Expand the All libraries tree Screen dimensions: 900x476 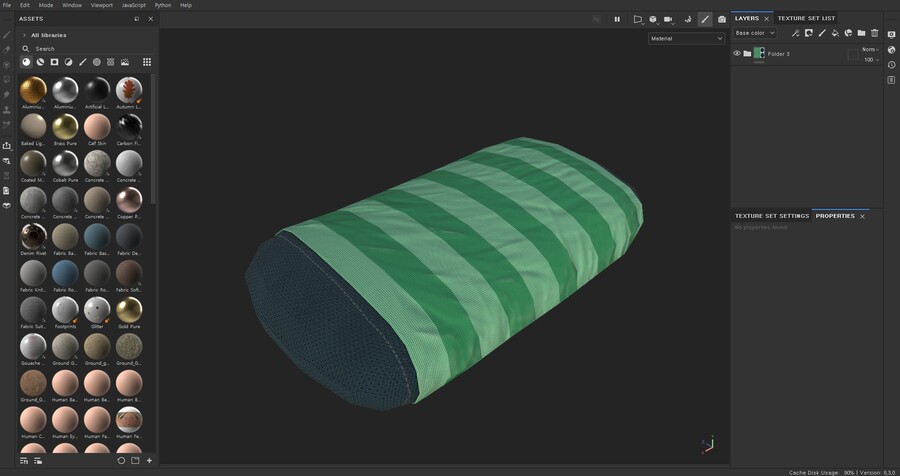(24, 35)
